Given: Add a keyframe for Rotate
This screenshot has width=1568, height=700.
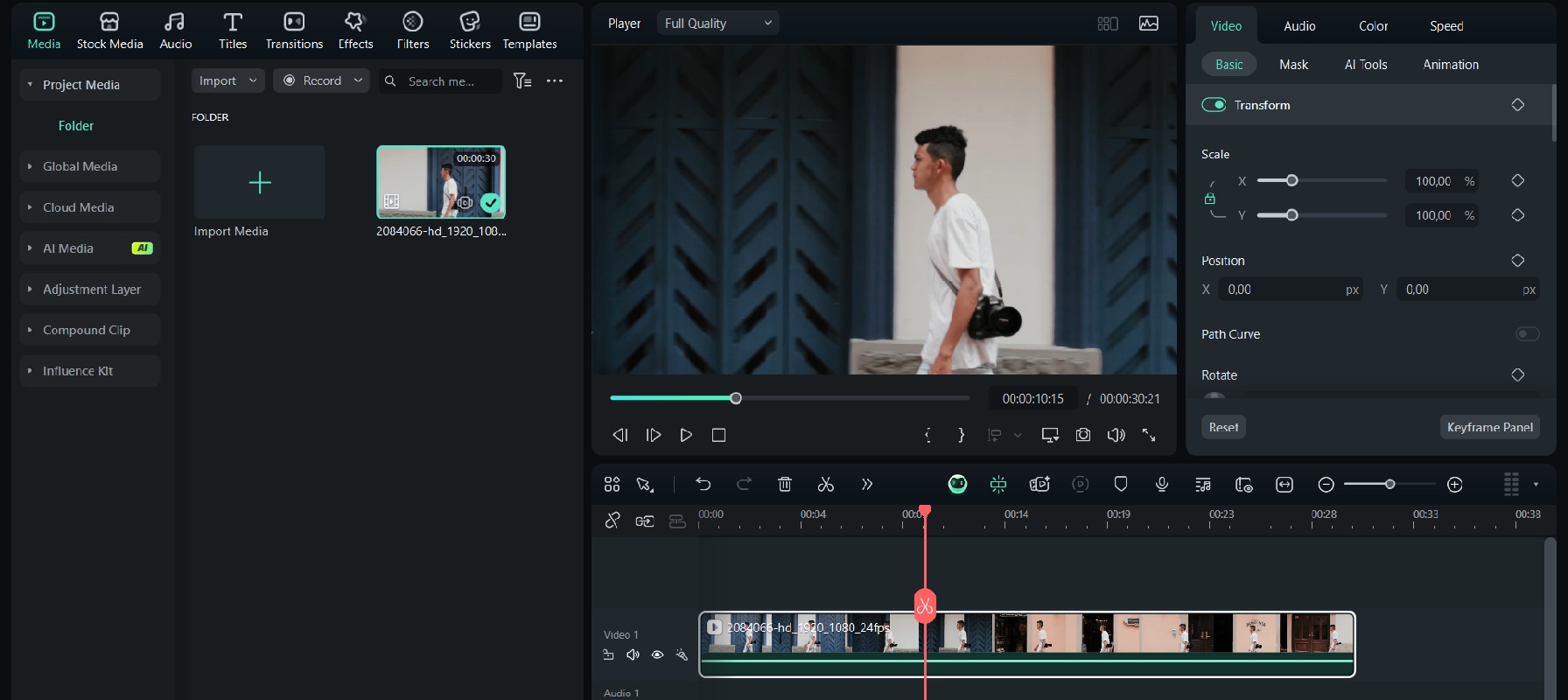Looking at the screenshot, I should pyautogui.click(x=1518, y=374).
